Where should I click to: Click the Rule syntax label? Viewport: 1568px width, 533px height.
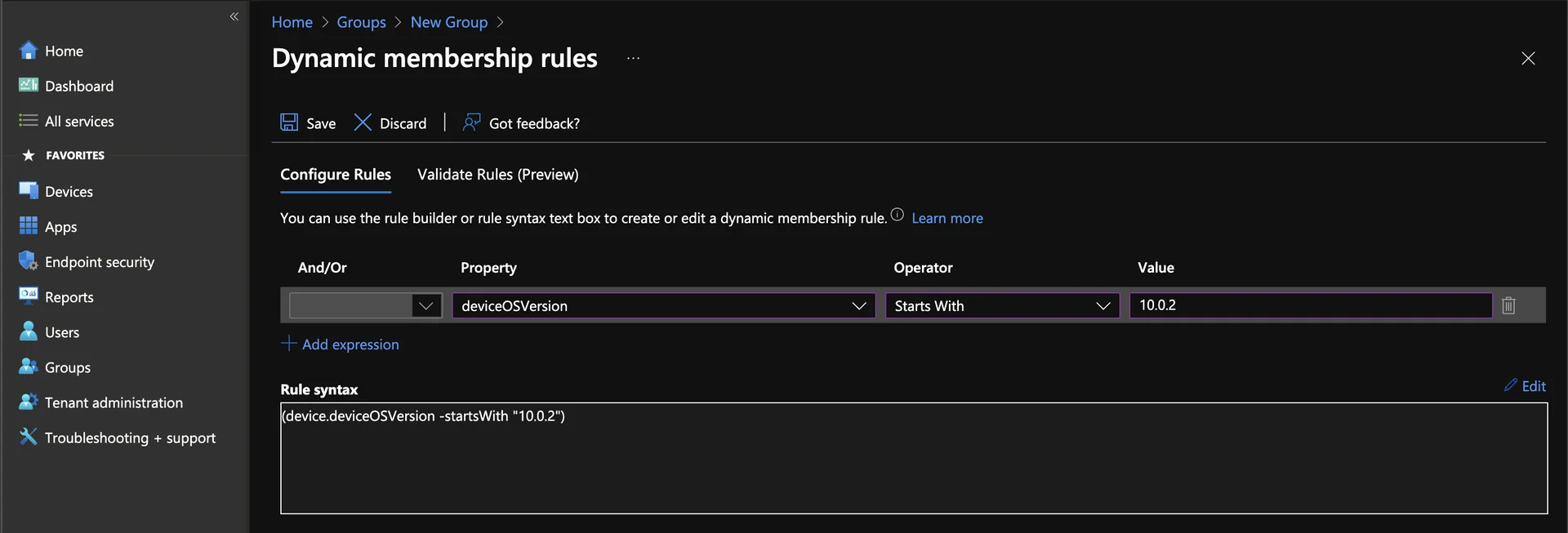pos(318,389)
